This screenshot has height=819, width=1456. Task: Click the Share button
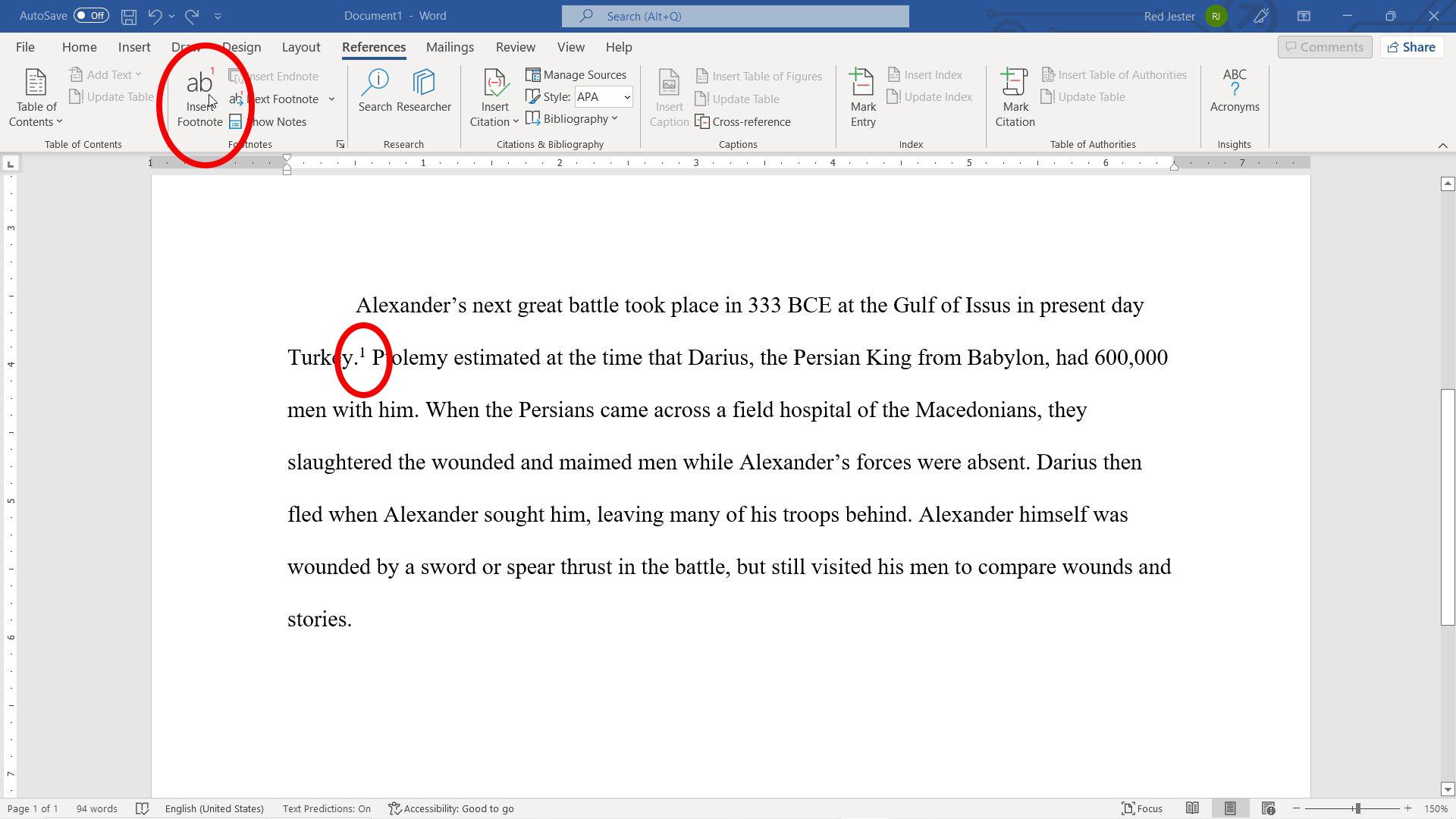pos(1411,47)
